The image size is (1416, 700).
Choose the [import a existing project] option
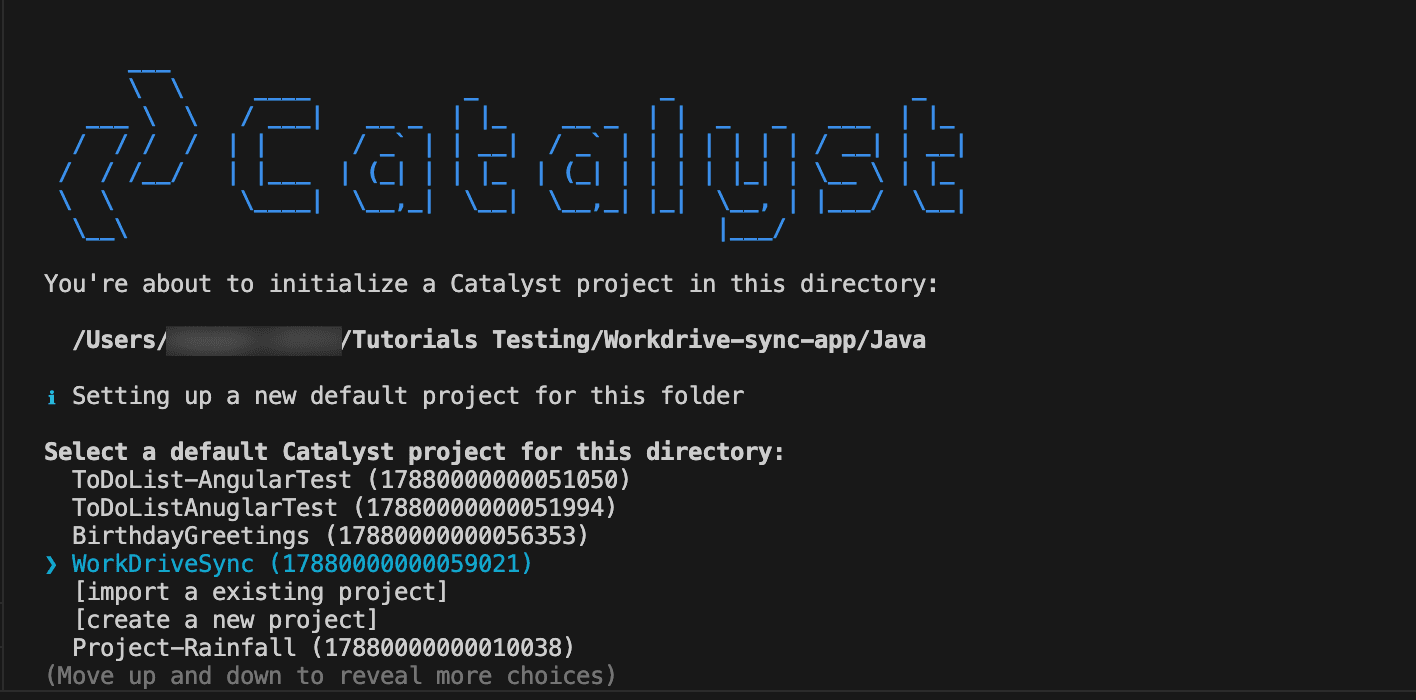(x=260, y=592)
